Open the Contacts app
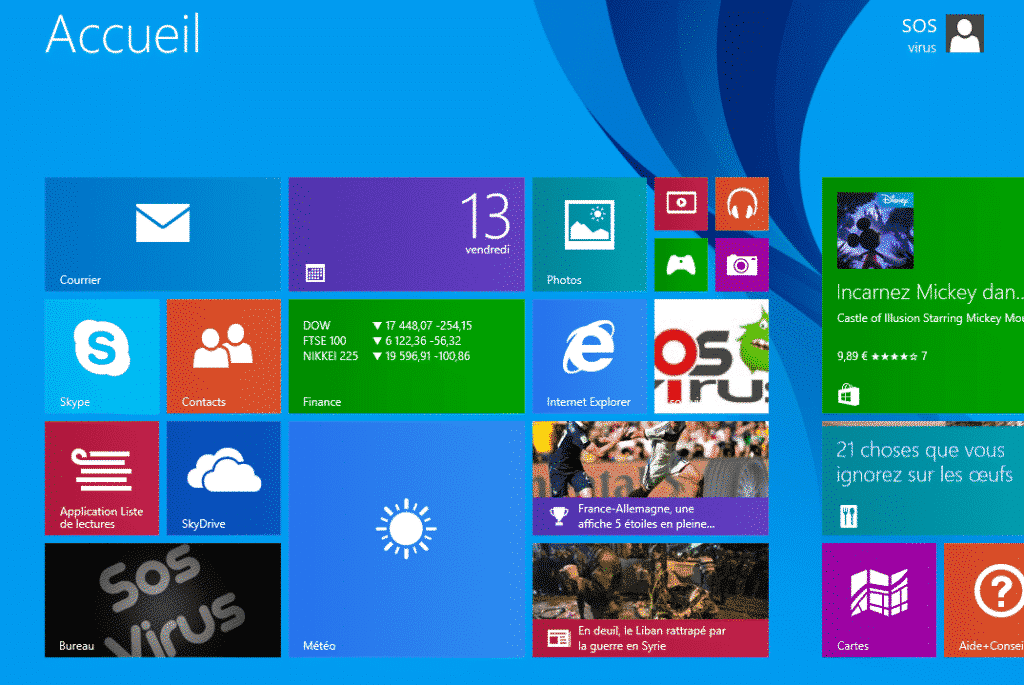 coord(223,356)
